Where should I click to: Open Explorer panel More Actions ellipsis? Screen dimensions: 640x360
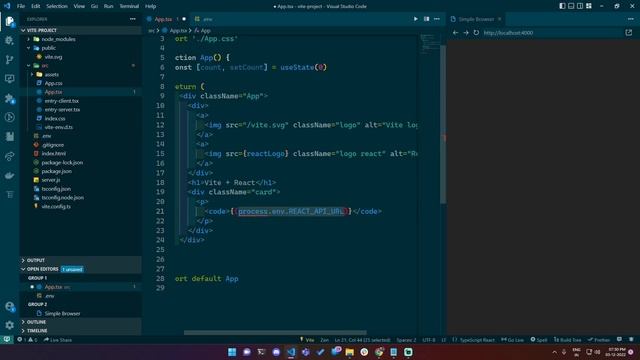[x=133, y=19]
